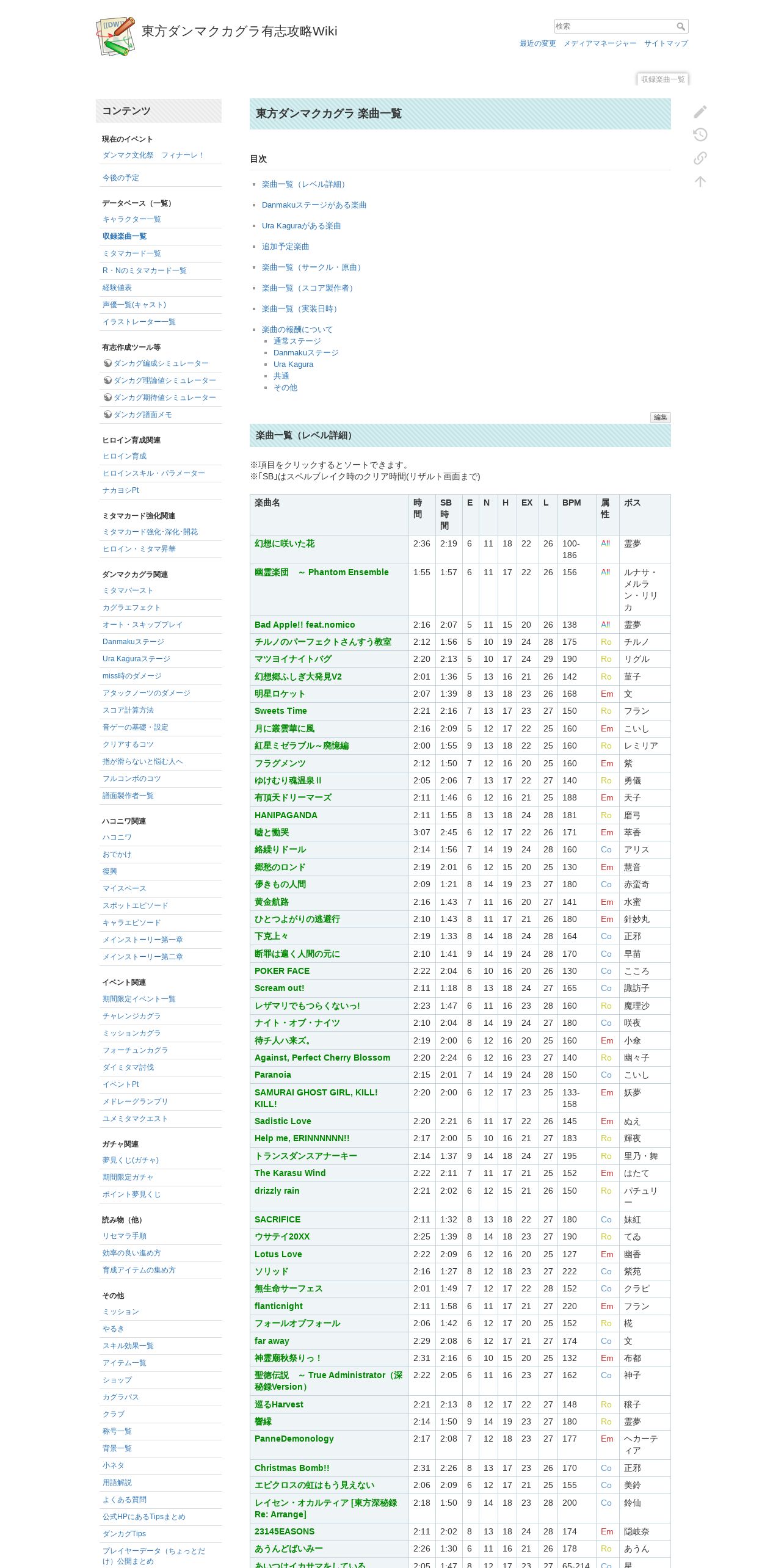Open sidebar link 夢見くじ(ガチャ)
Image resolution: width=784 pixels, height=1568 pixels.
(x=131, y=1160)
